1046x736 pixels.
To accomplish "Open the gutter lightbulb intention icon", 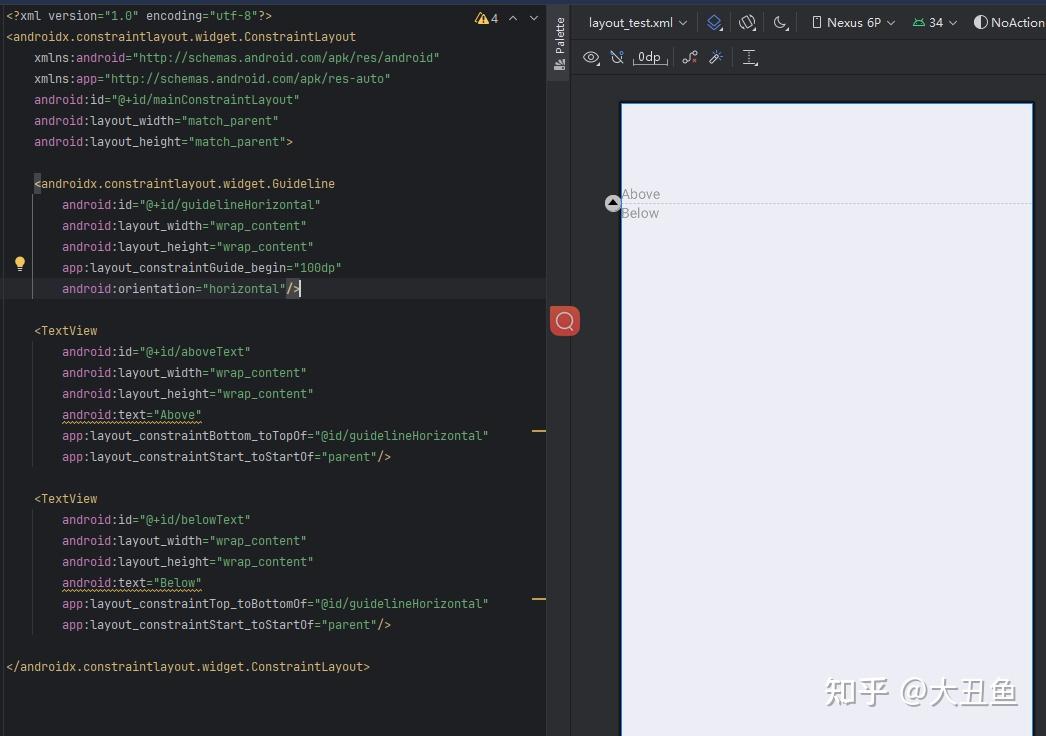I will click(x=20, y=263).
